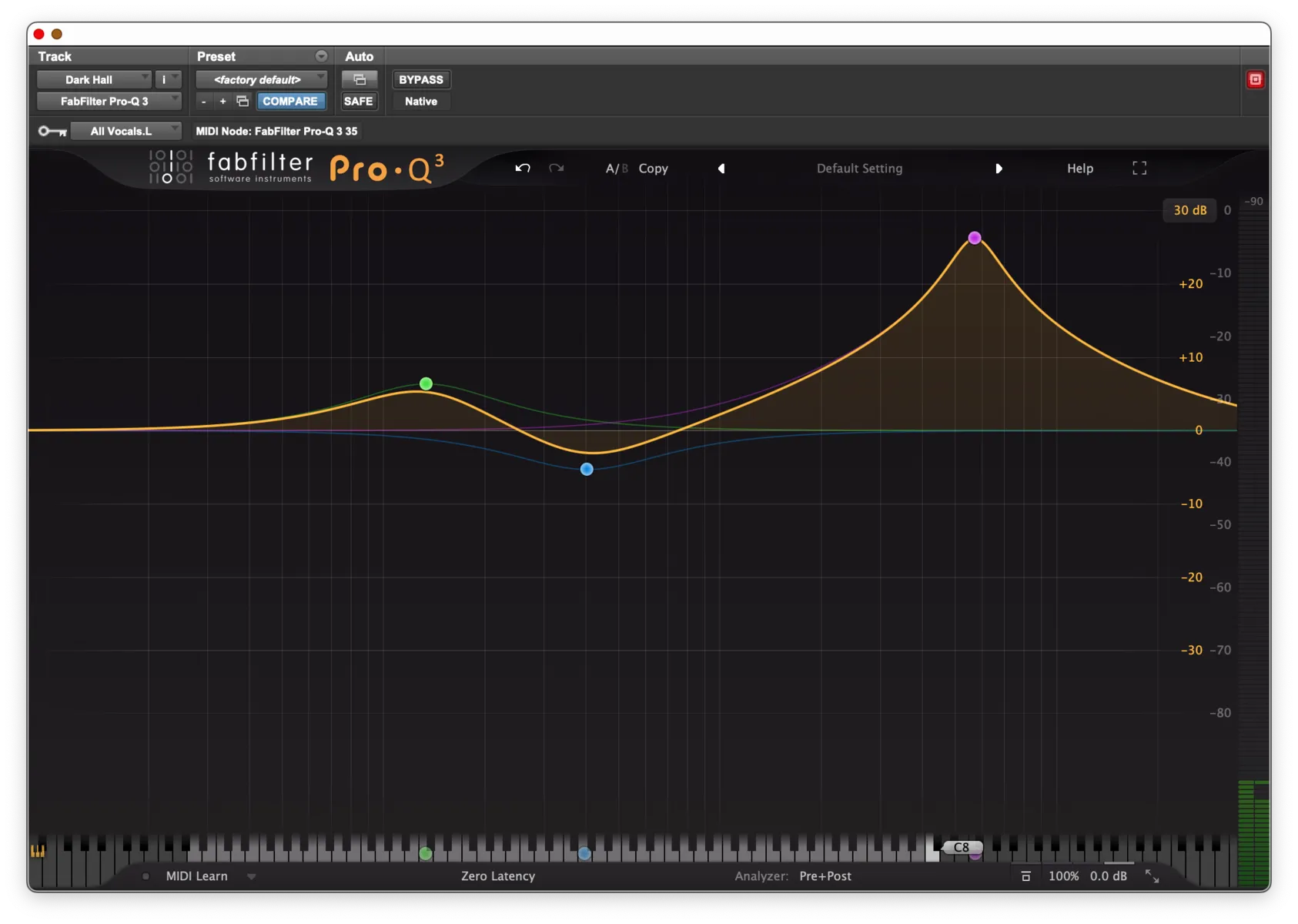Click the green output level meter
Viewport: 1298px width, 924px height.
click(x=1253, y=832)
